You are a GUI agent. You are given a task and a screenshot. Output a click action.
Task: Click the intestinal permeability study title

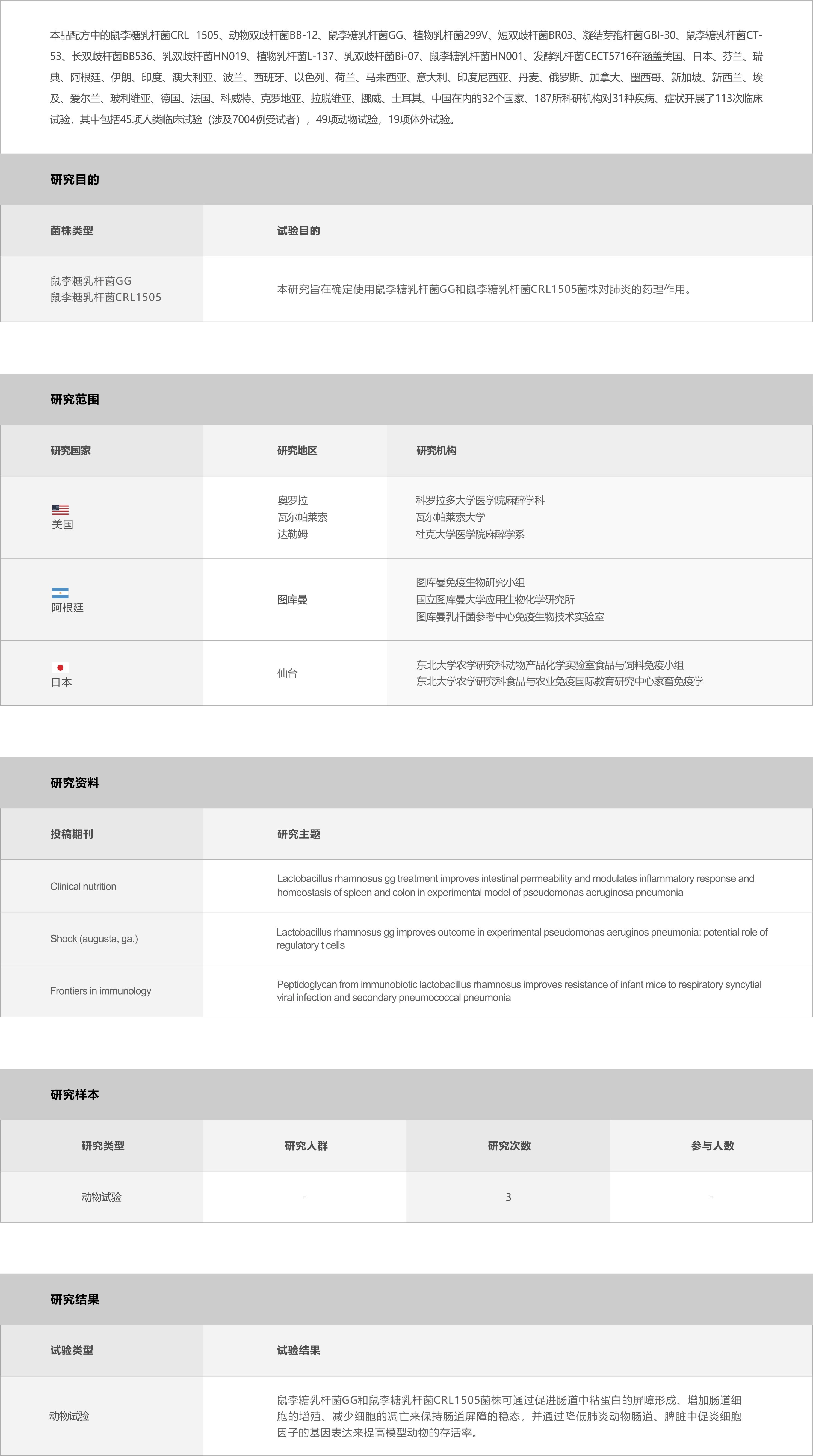coord(516,885)
